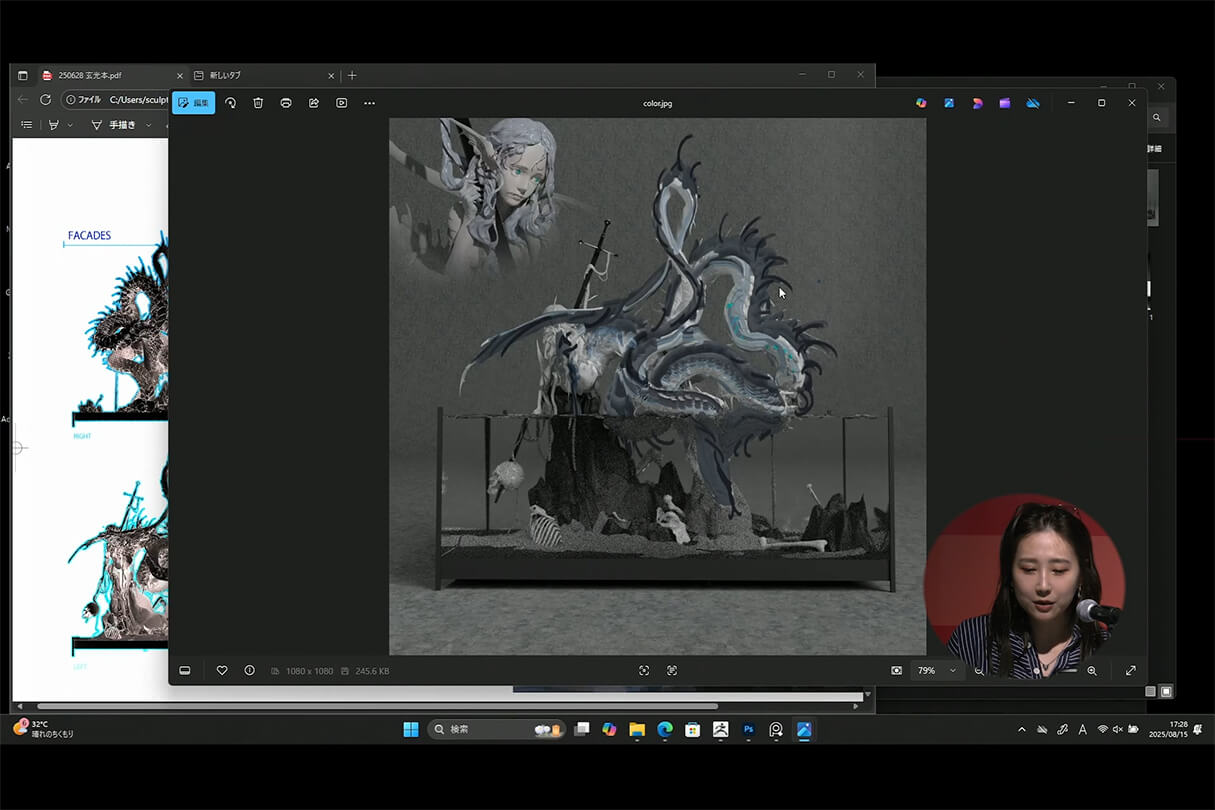Click the 編集 (Edit) button in Photos
The height and width of the screenshot is (810, 1215).
click(193, 103)
